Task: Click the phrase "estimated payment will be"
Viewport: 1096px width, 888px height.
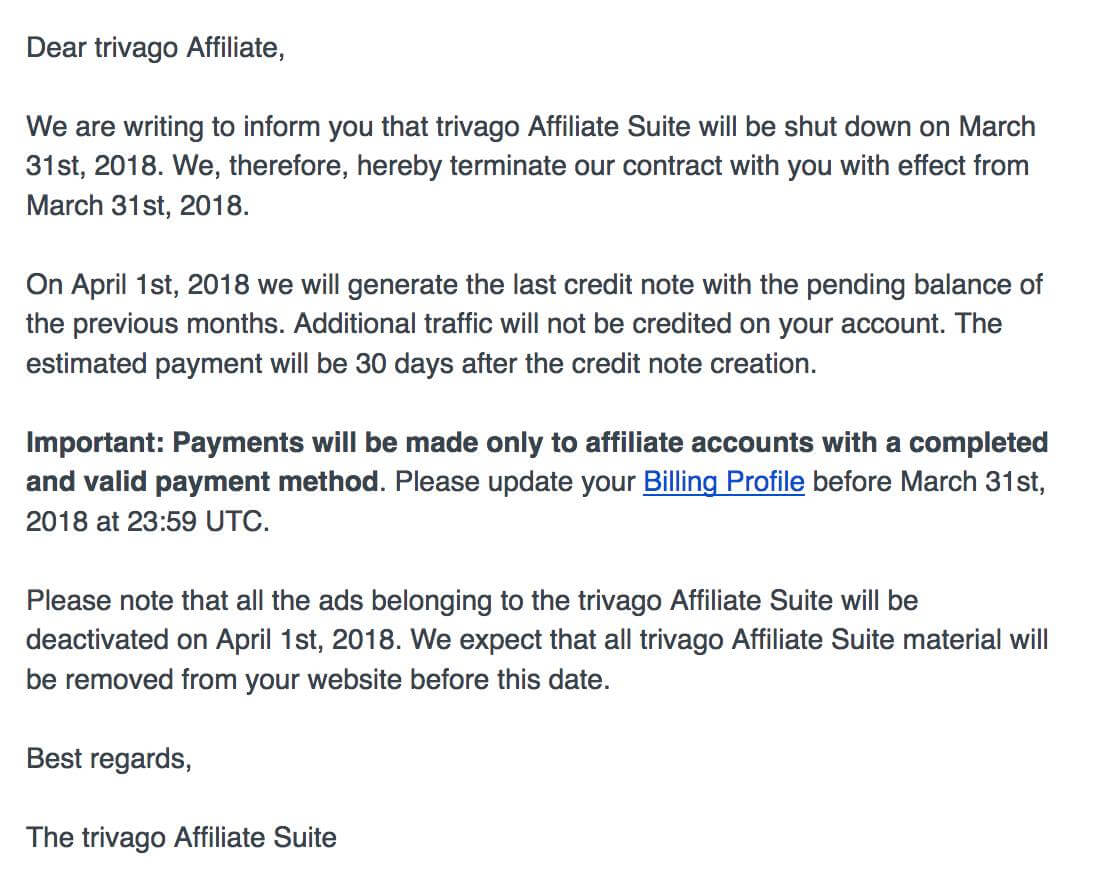Action: [x=187, y=364]
